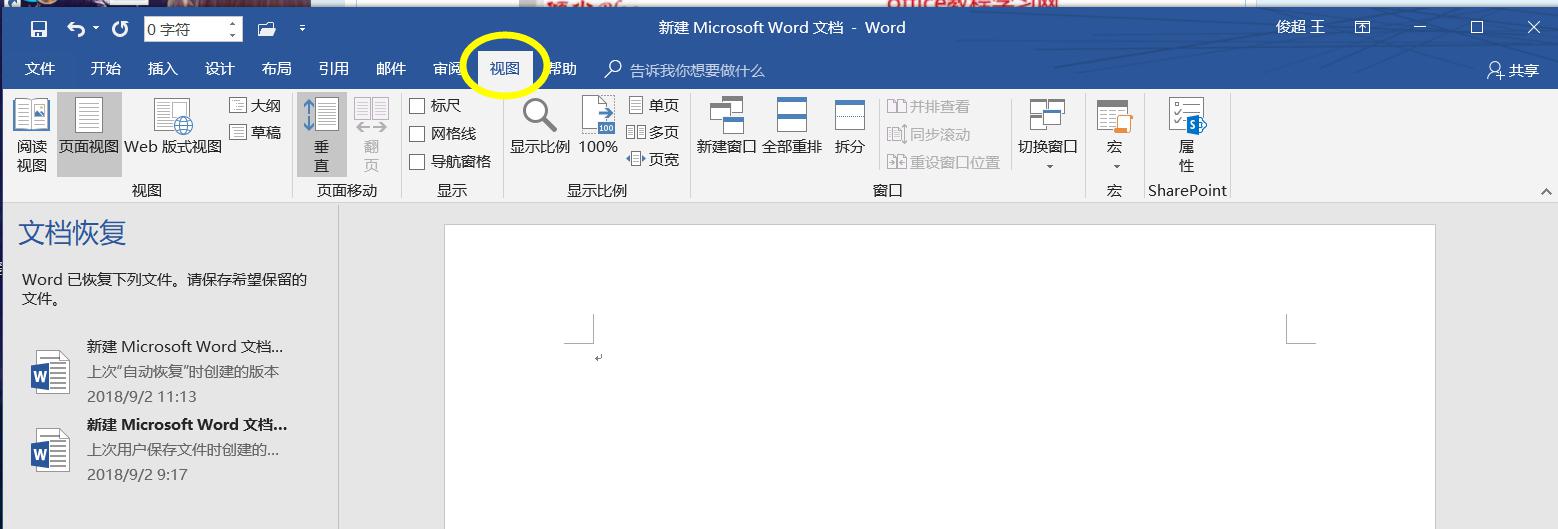Image resolution: width=1558 pixels, height=529 pixels.
Task: Undo the last action
Action: coord(76,29)
